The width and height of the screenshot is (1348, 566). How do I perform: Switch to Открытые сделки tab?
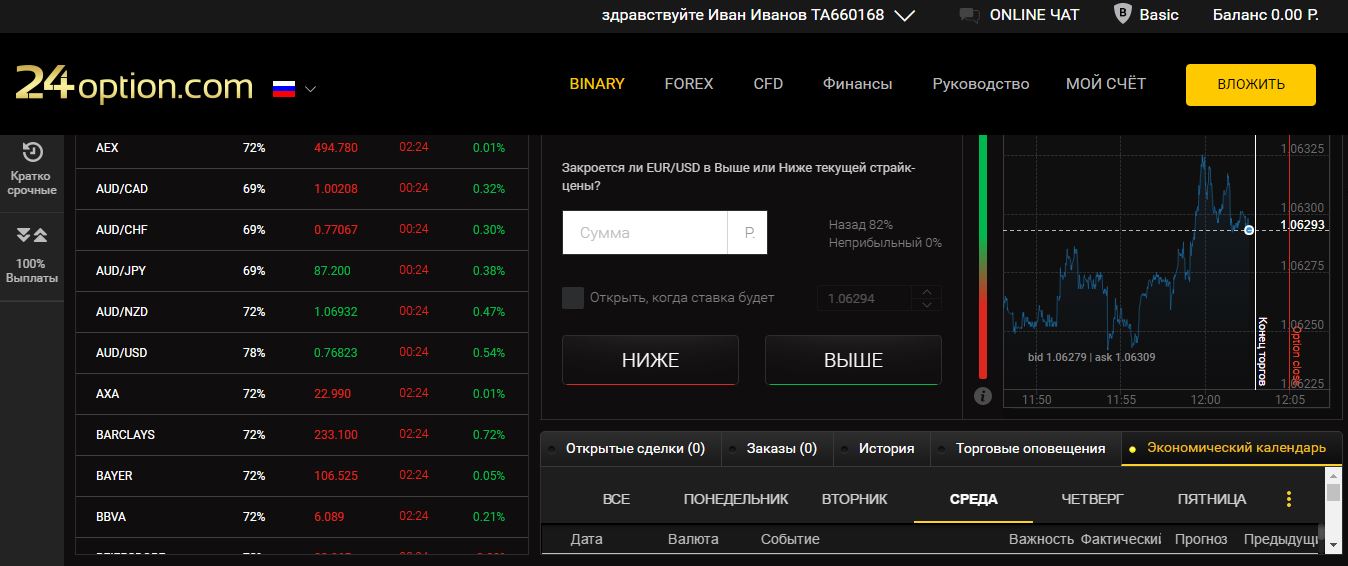click(x=630, y=449)
